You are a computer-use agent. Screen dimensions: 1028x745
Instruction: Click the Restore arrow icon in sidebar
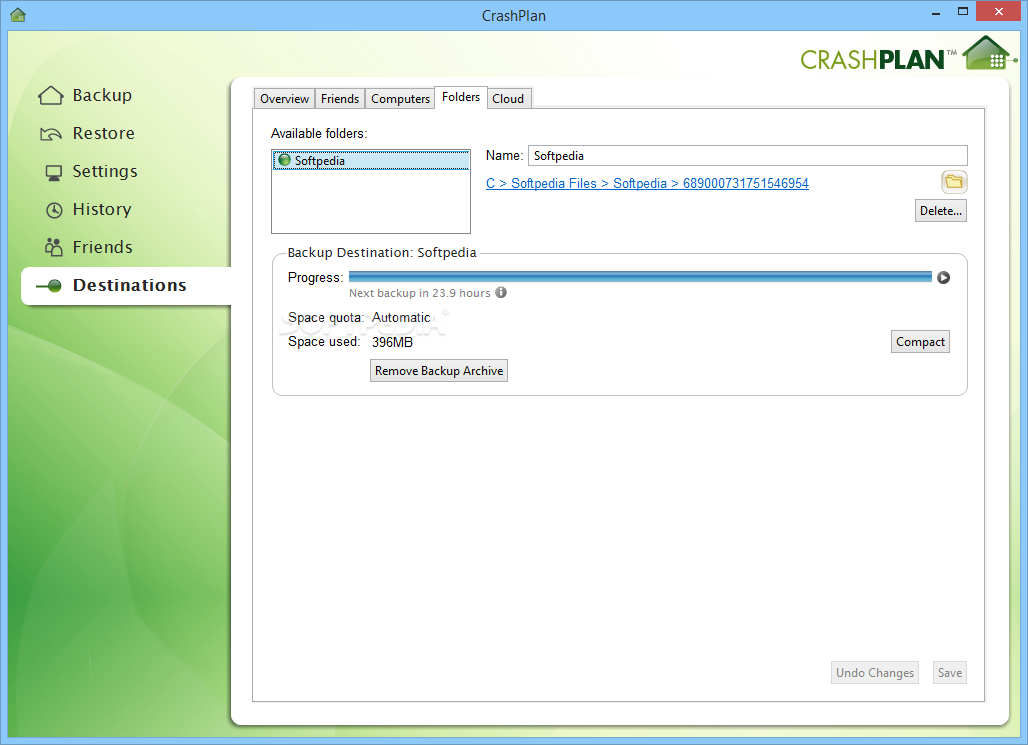[x=50, y=134]
